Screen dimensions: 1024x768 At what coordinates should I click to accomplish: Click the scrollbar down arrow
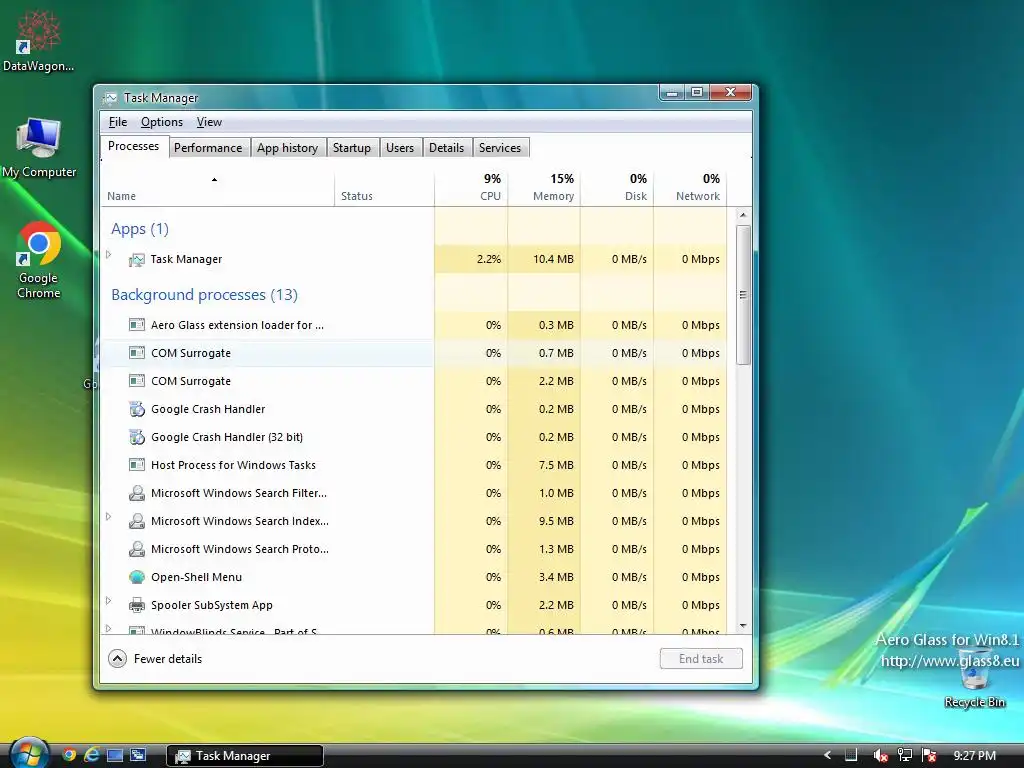tap(743, 626)
